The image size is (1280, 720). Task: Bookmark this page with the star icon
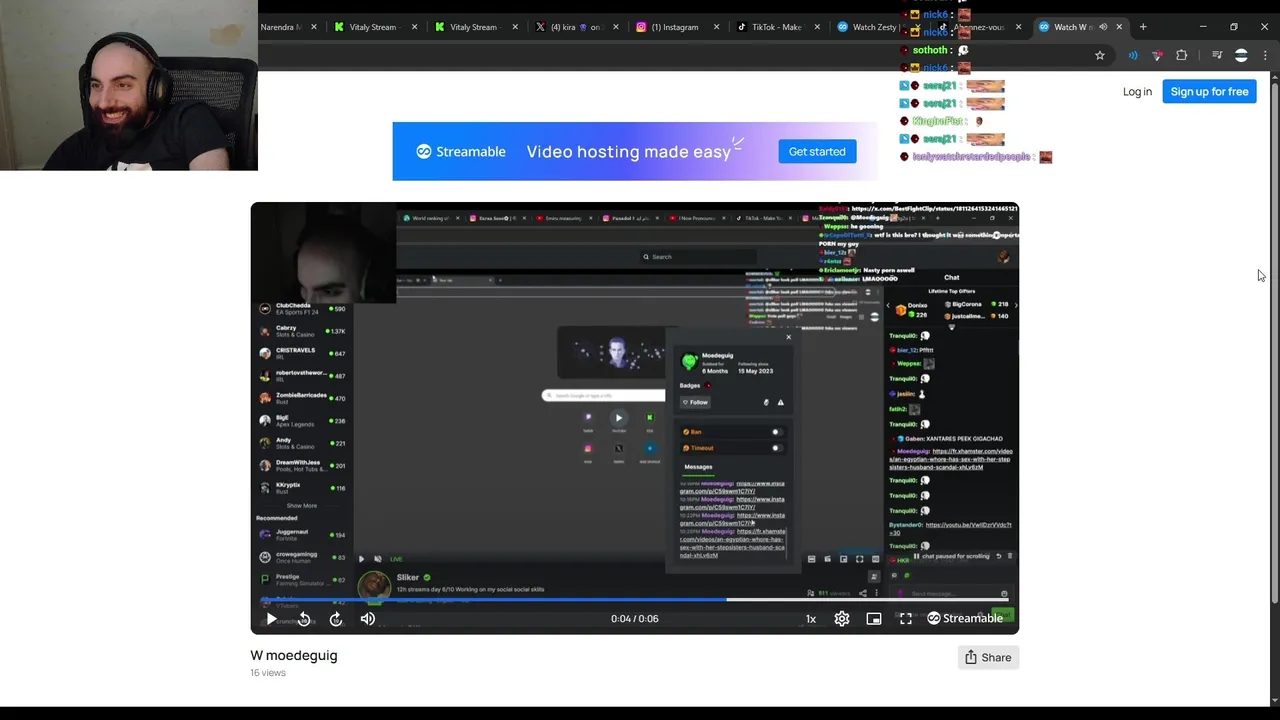(1100, 55)
